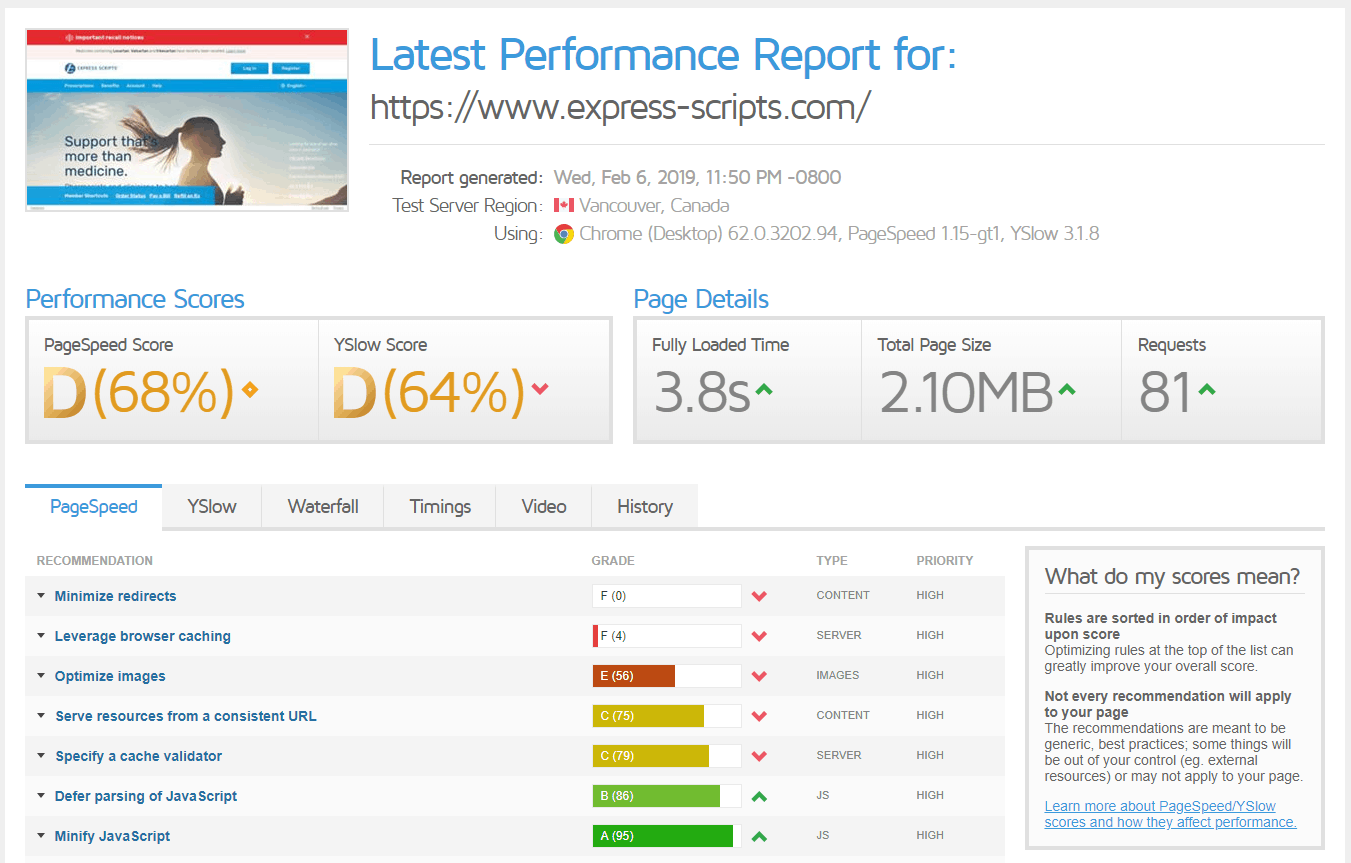Click the F (4) grade bar
Image resolution: width=1351 pixels, height=863 pixels.
pos(667,636)
